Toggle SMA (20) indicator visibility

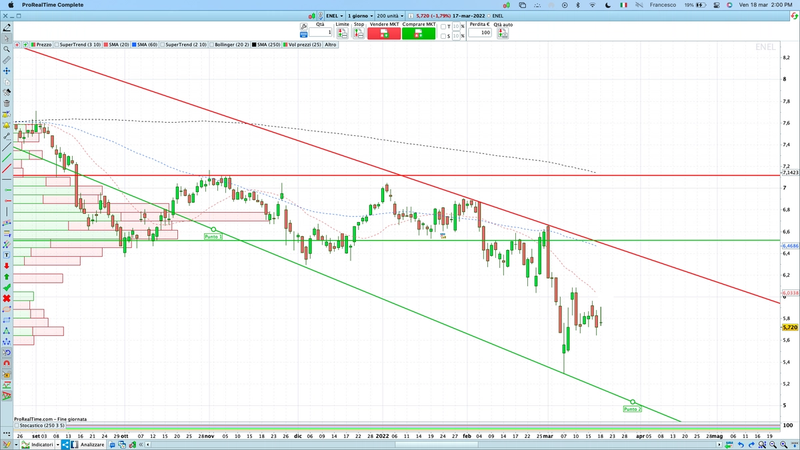pos(106,45)
